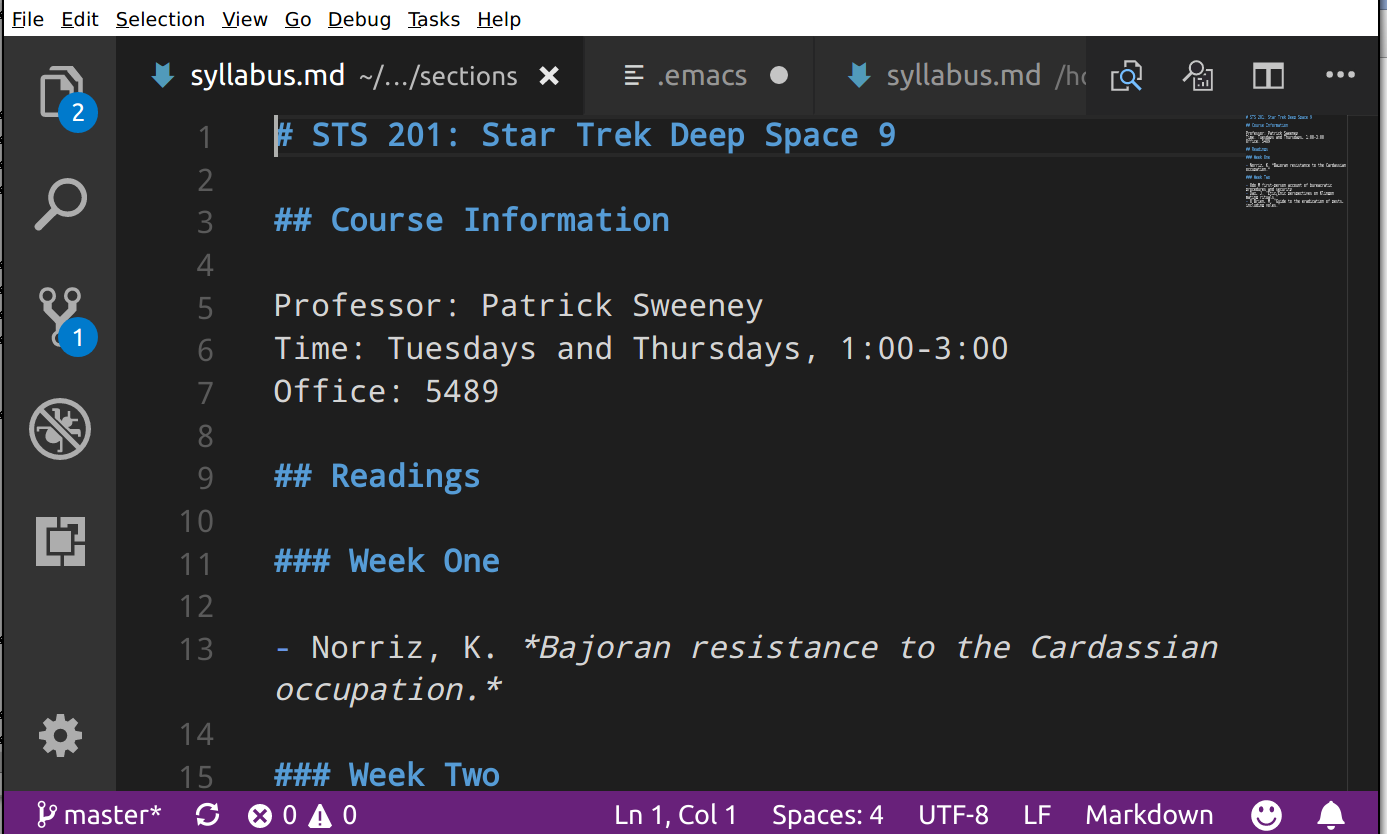Viewport: 1387px width, 834px height.
Task: Click the Norriz, K. reading entry
Action: coord(745,668)
